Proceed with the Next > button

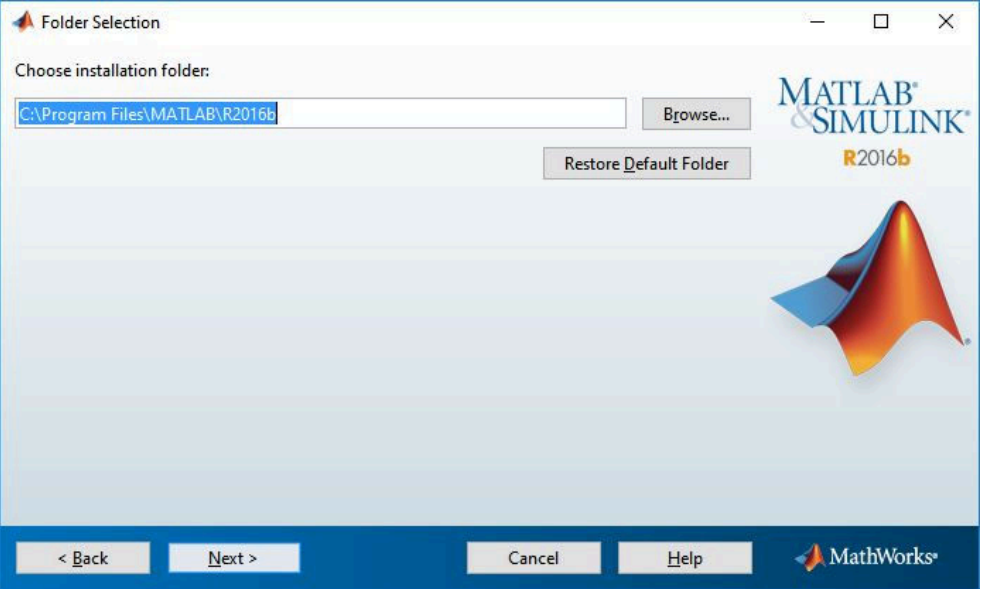click(233, 558)
